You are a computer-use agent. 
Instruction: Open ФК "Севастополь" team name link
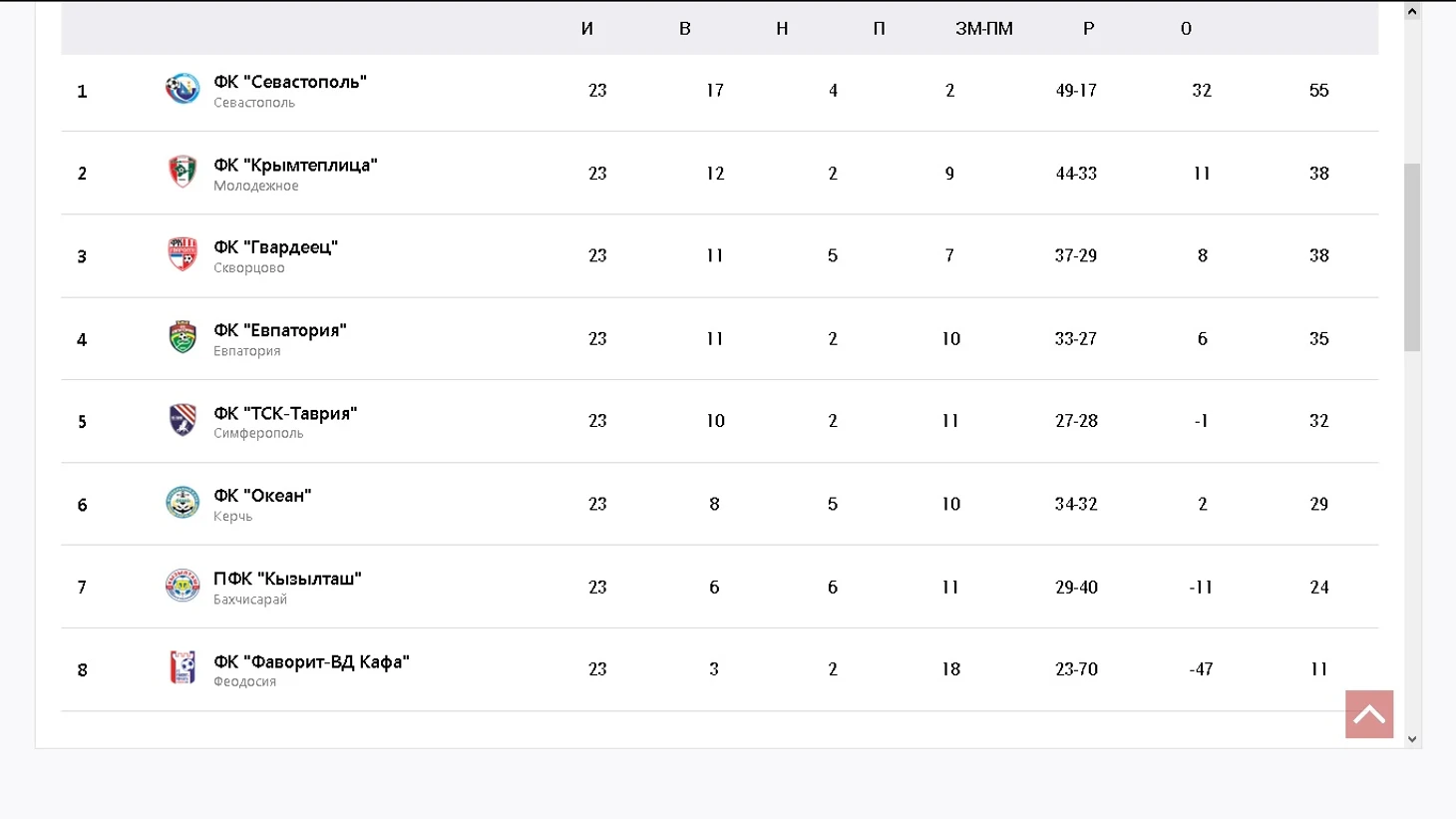pos(290,82)
